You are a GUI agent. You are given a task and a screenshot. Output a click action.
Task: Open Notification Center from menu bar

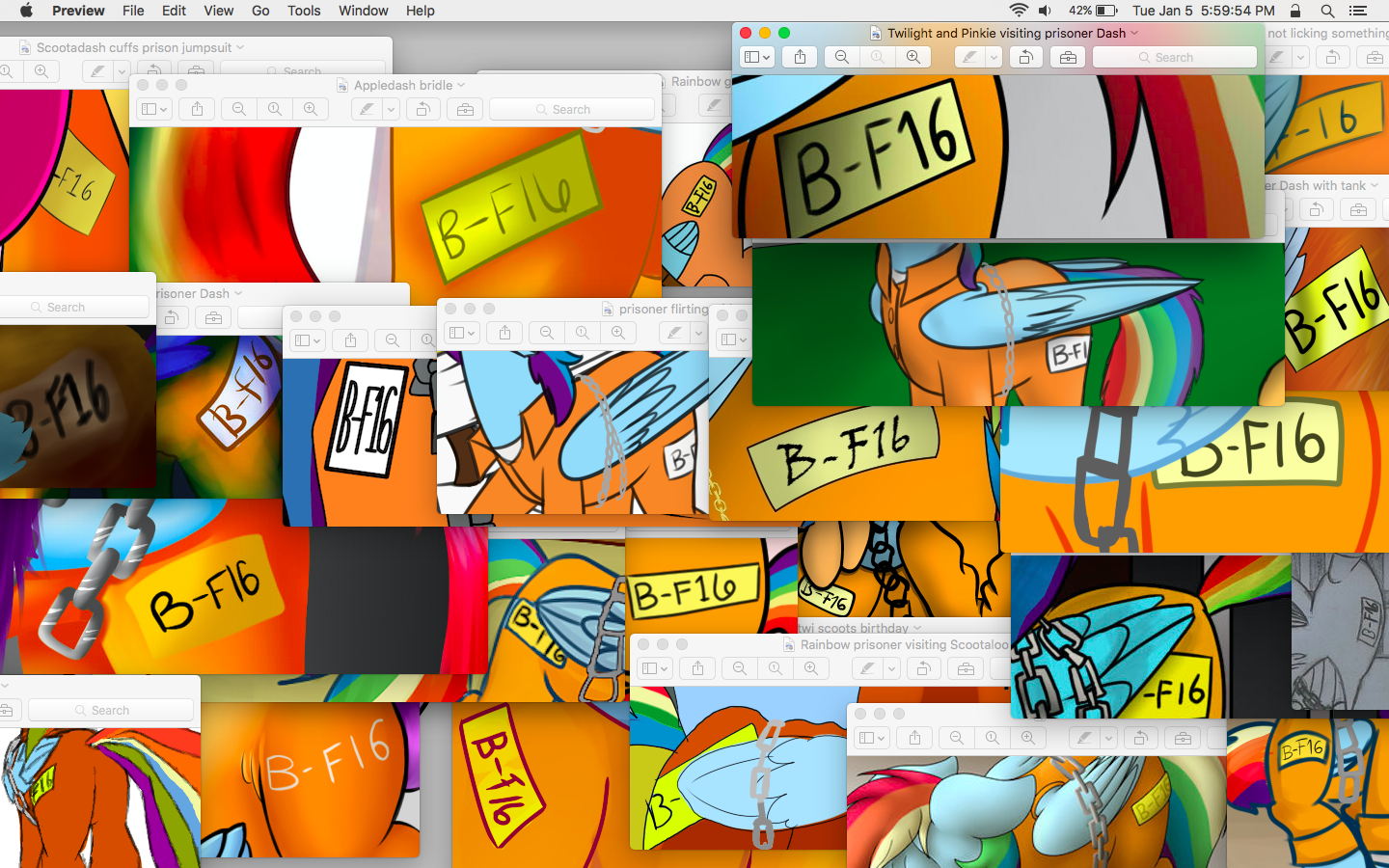point(1358,11)
